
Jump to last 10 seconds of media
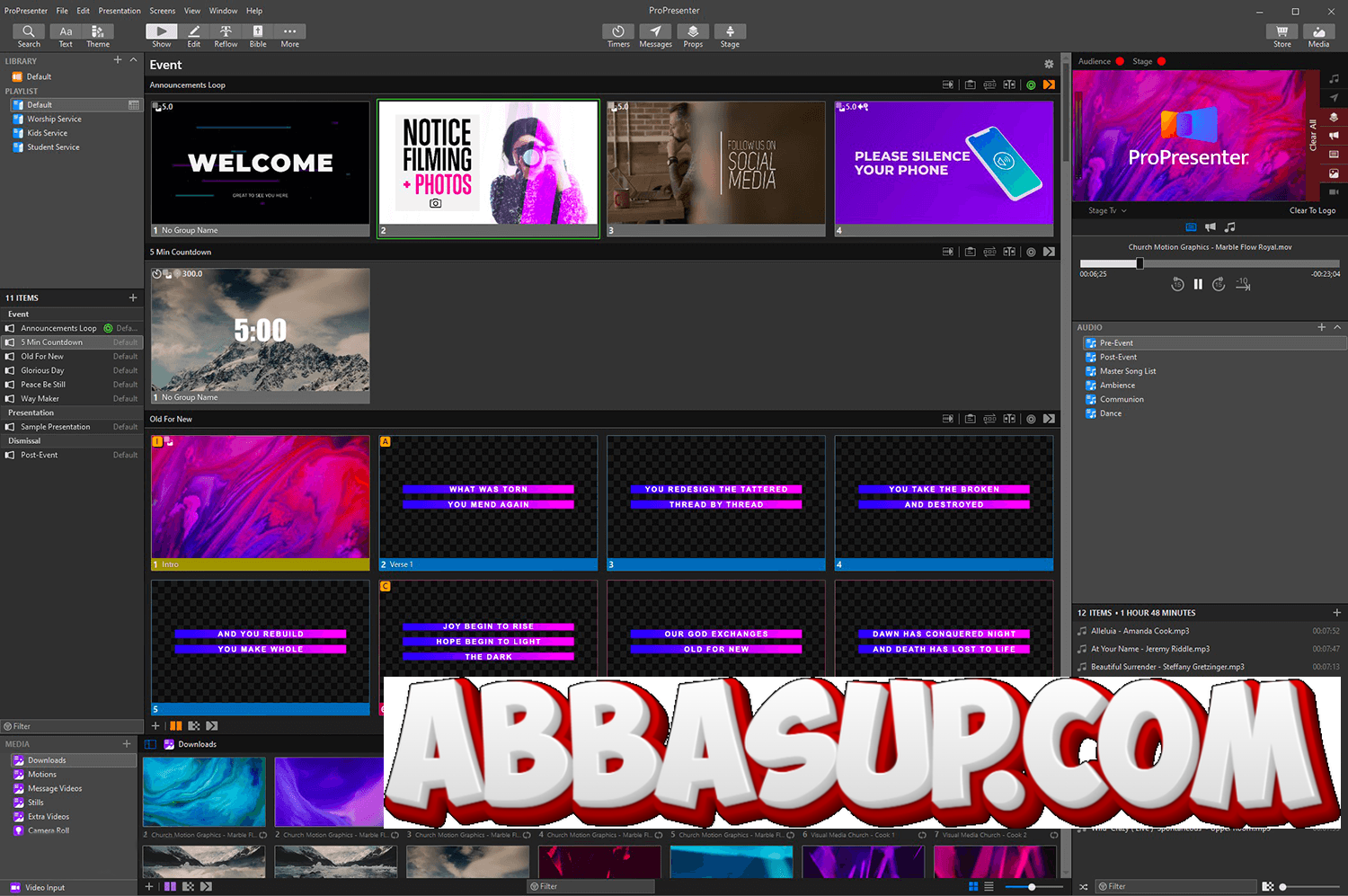click(x=1243, y=284)
